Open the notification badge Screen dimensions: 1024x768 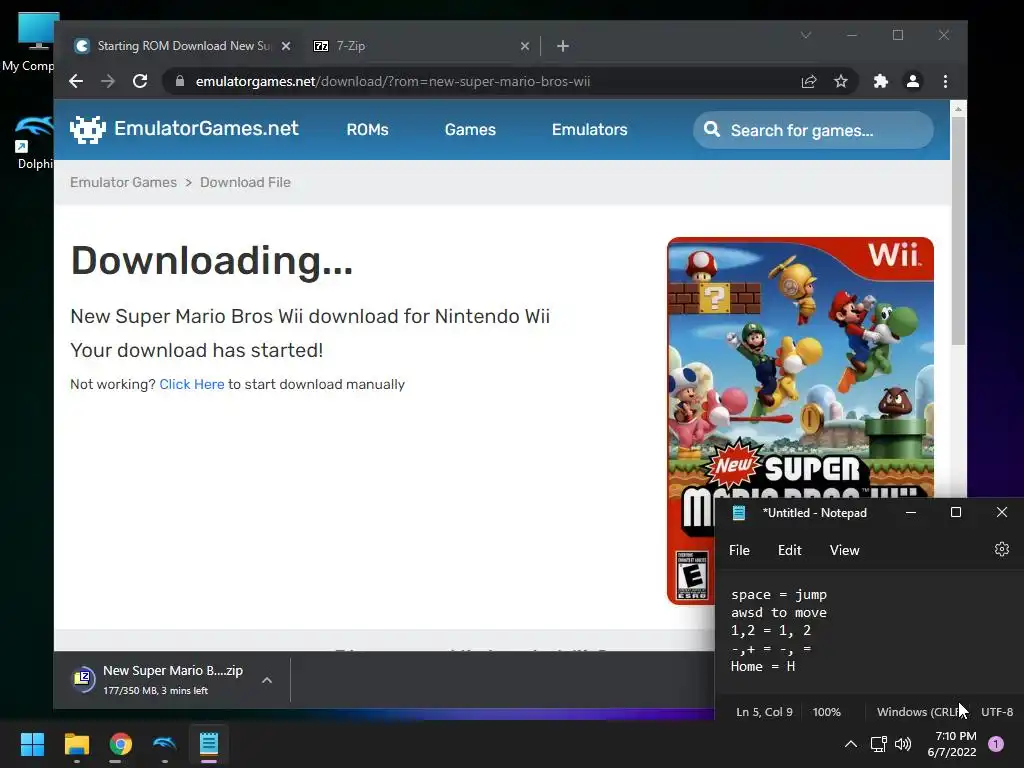996,743
